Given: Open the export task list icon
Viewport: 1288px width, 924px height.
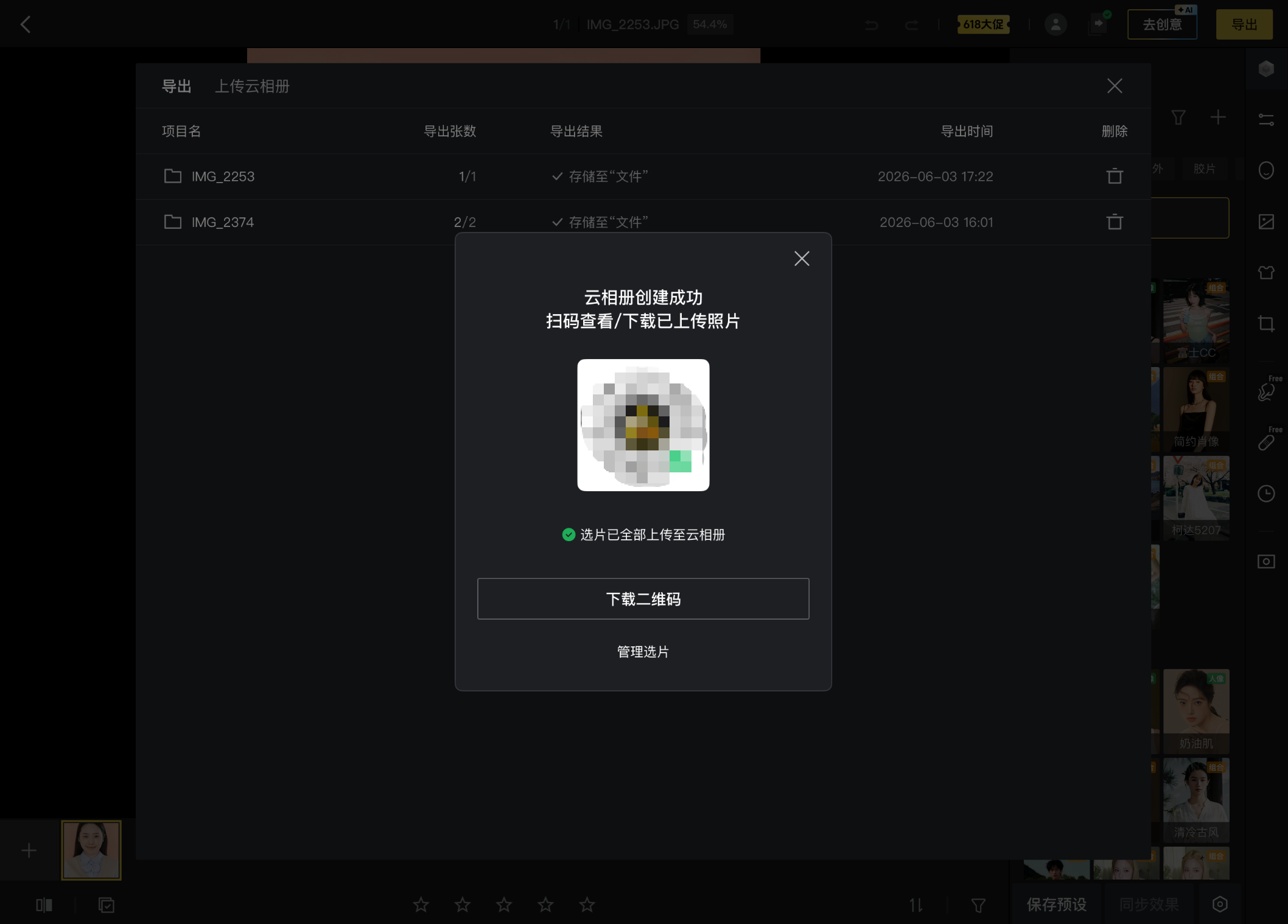Looking at the screenshot, I should (1098, 24).
